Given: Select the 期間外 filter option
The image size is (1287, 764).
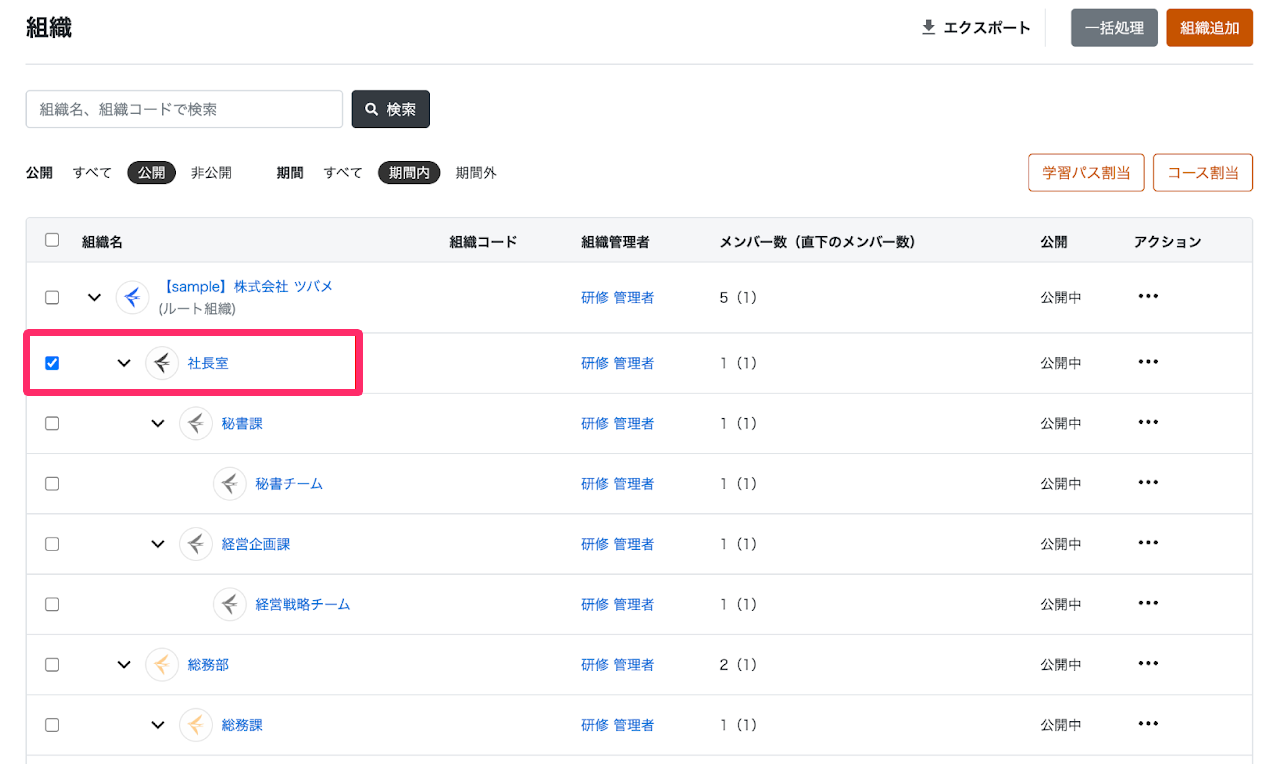Looking at the screenshot, I should pyautogui.click(x=476, y=173).
